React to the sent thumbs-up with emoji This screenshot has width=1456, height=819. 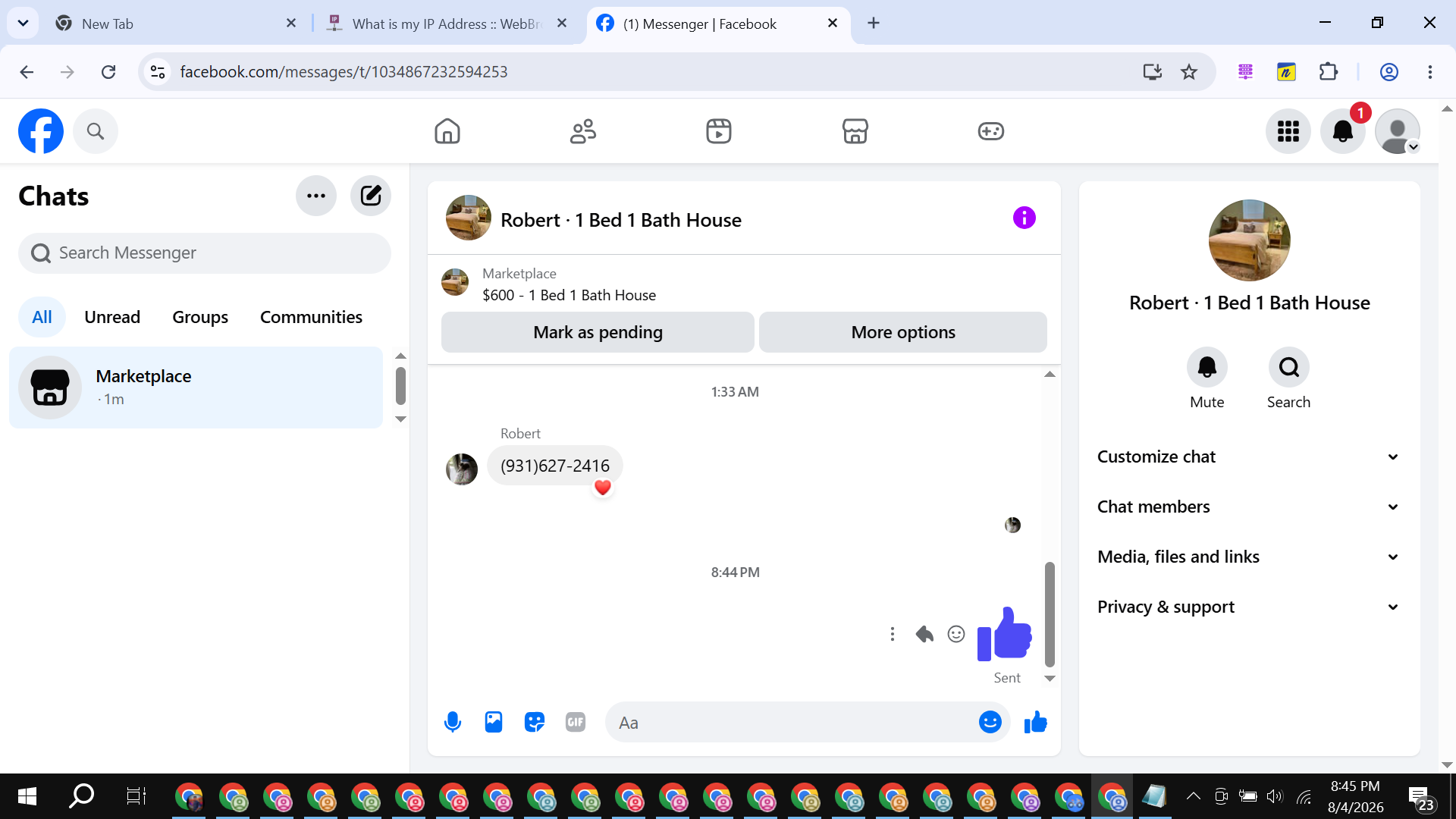click(956, 634)
